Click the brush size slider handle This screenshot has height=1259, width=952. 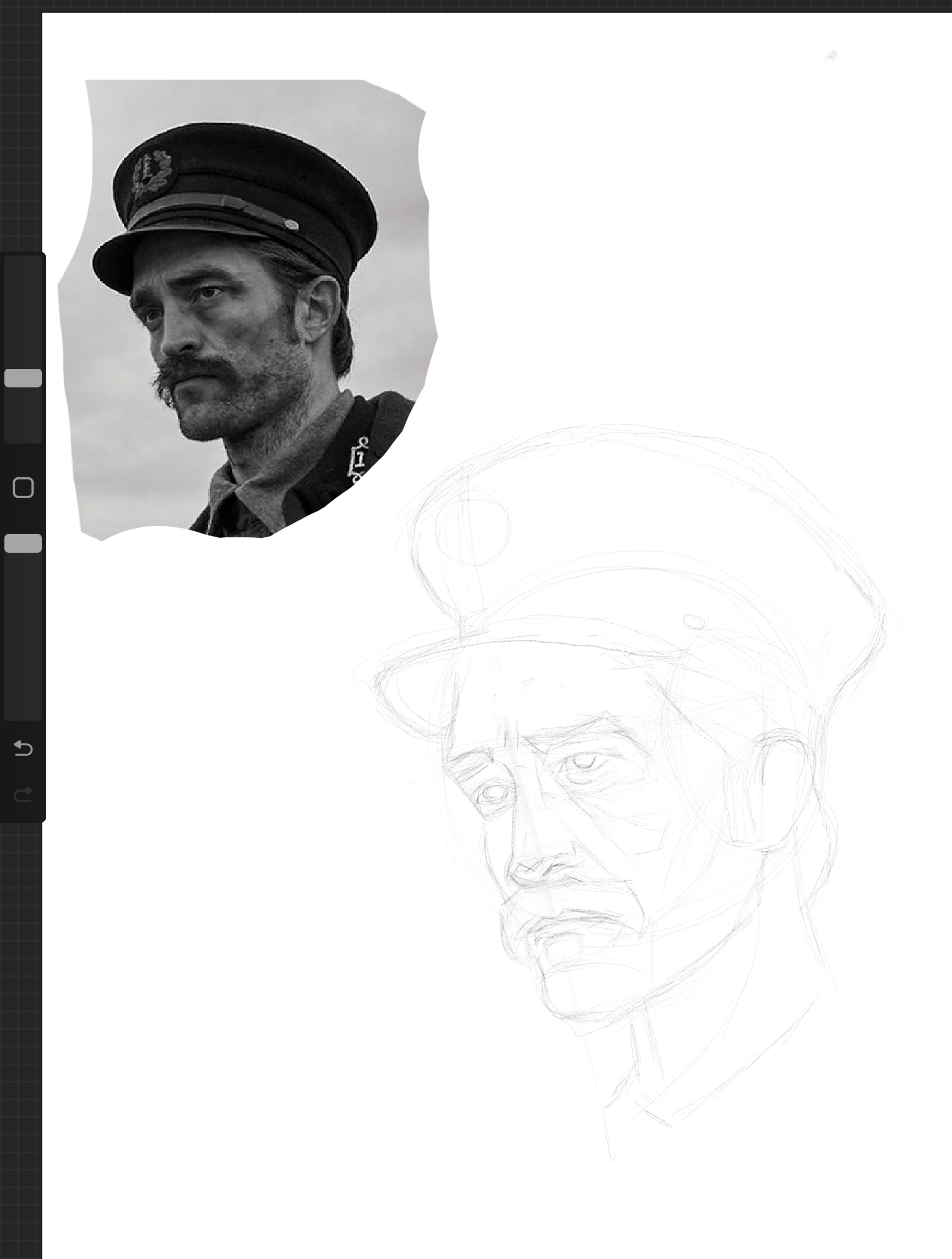pyautogui.click(x=23, y=378)
